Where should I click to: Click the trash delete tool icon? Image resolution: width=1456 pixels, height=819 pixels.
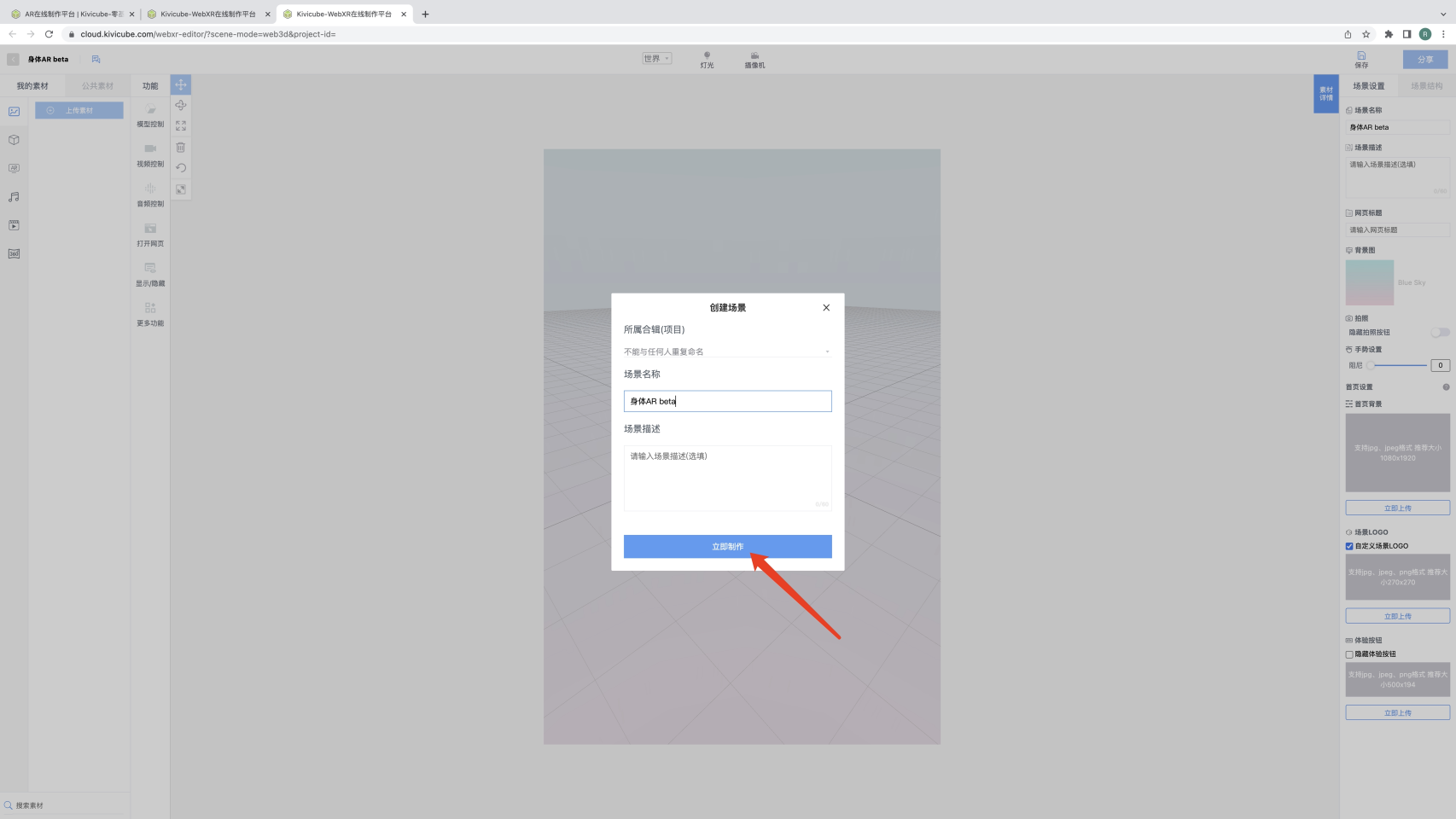(181, 147)
